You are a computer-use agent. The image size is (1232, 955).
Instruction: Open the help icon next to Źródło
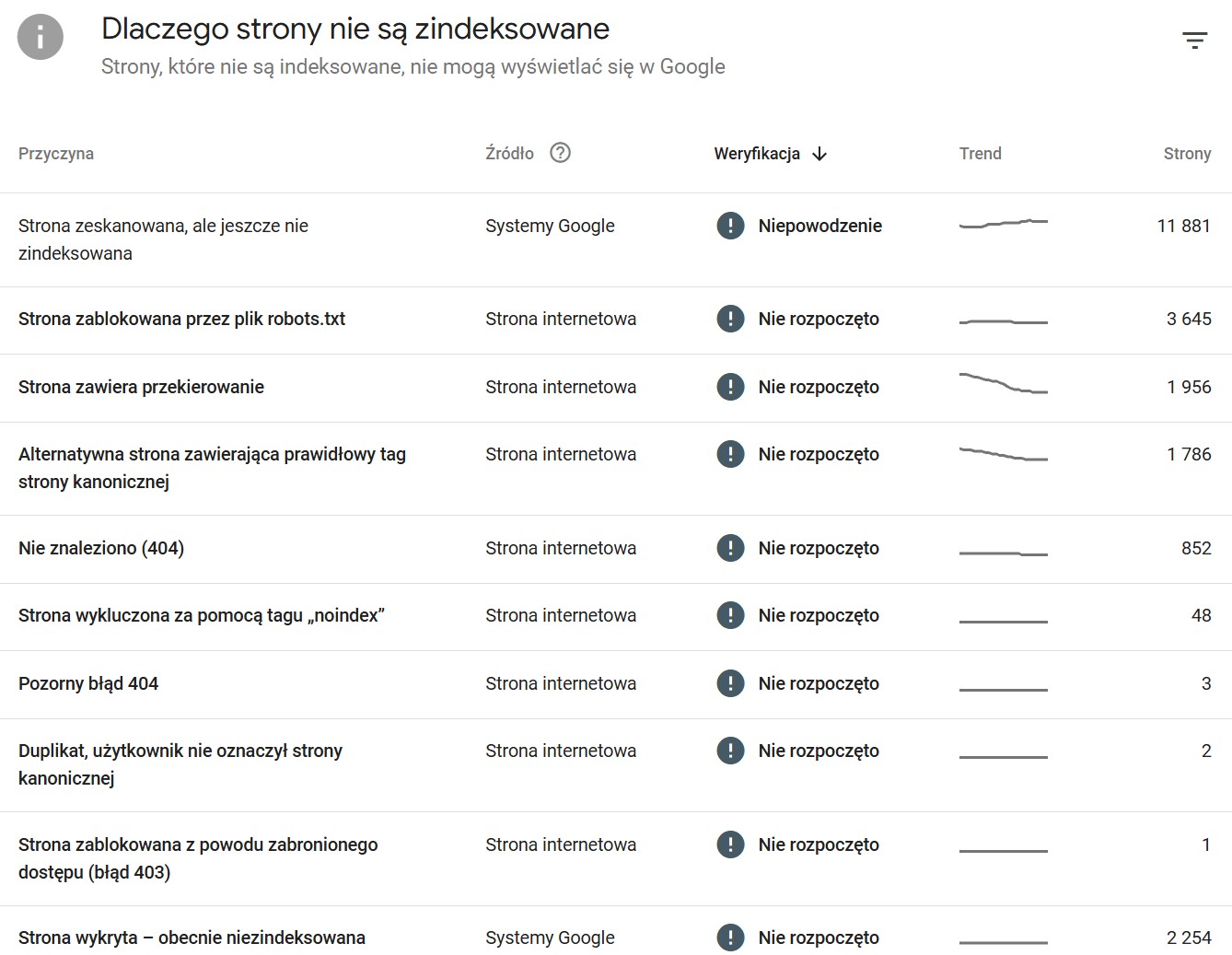pyautogui.click(x=560, y=153)
